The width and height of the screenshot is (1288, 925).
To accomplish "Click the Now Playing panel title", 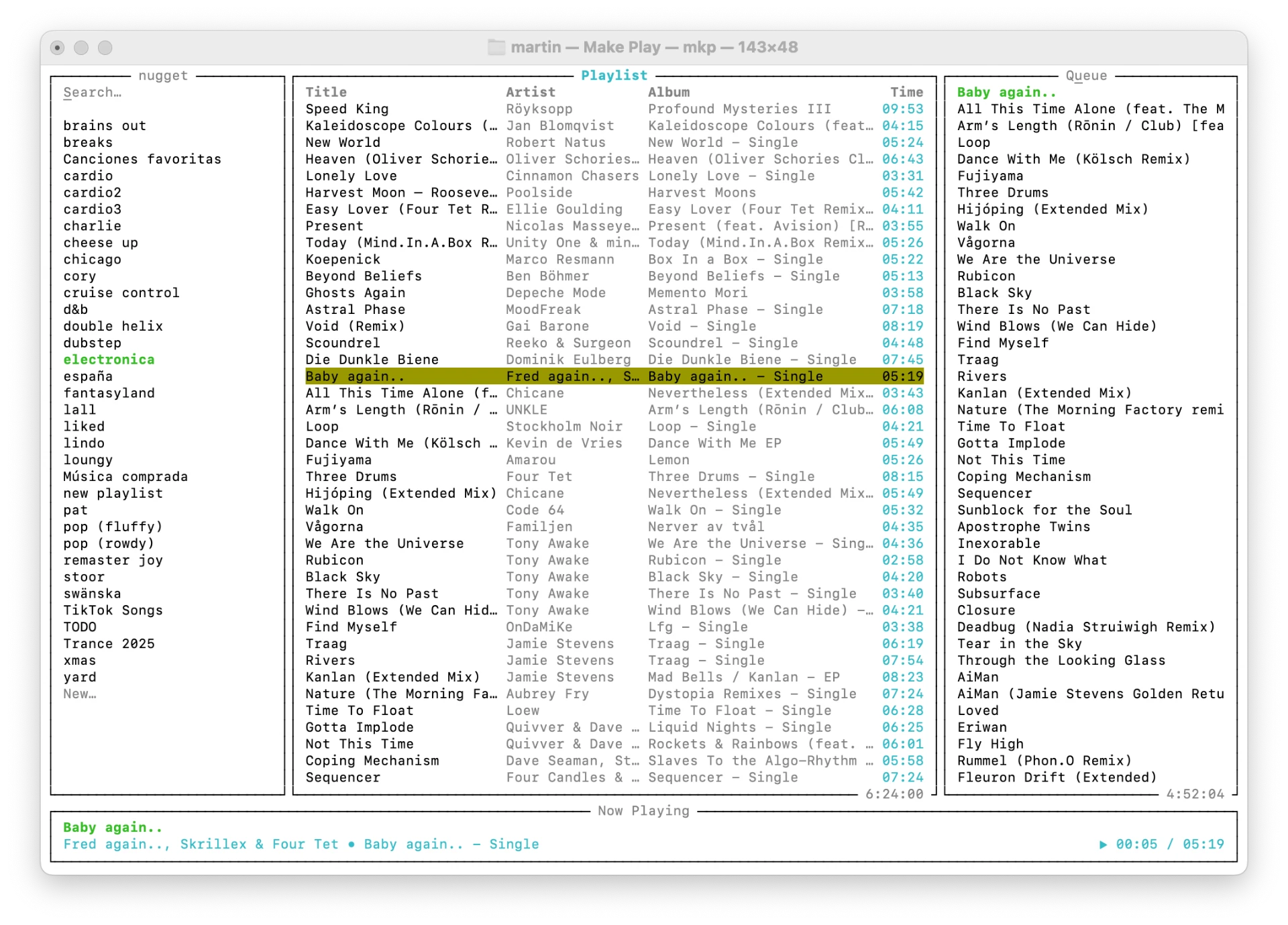I will 643,811.
